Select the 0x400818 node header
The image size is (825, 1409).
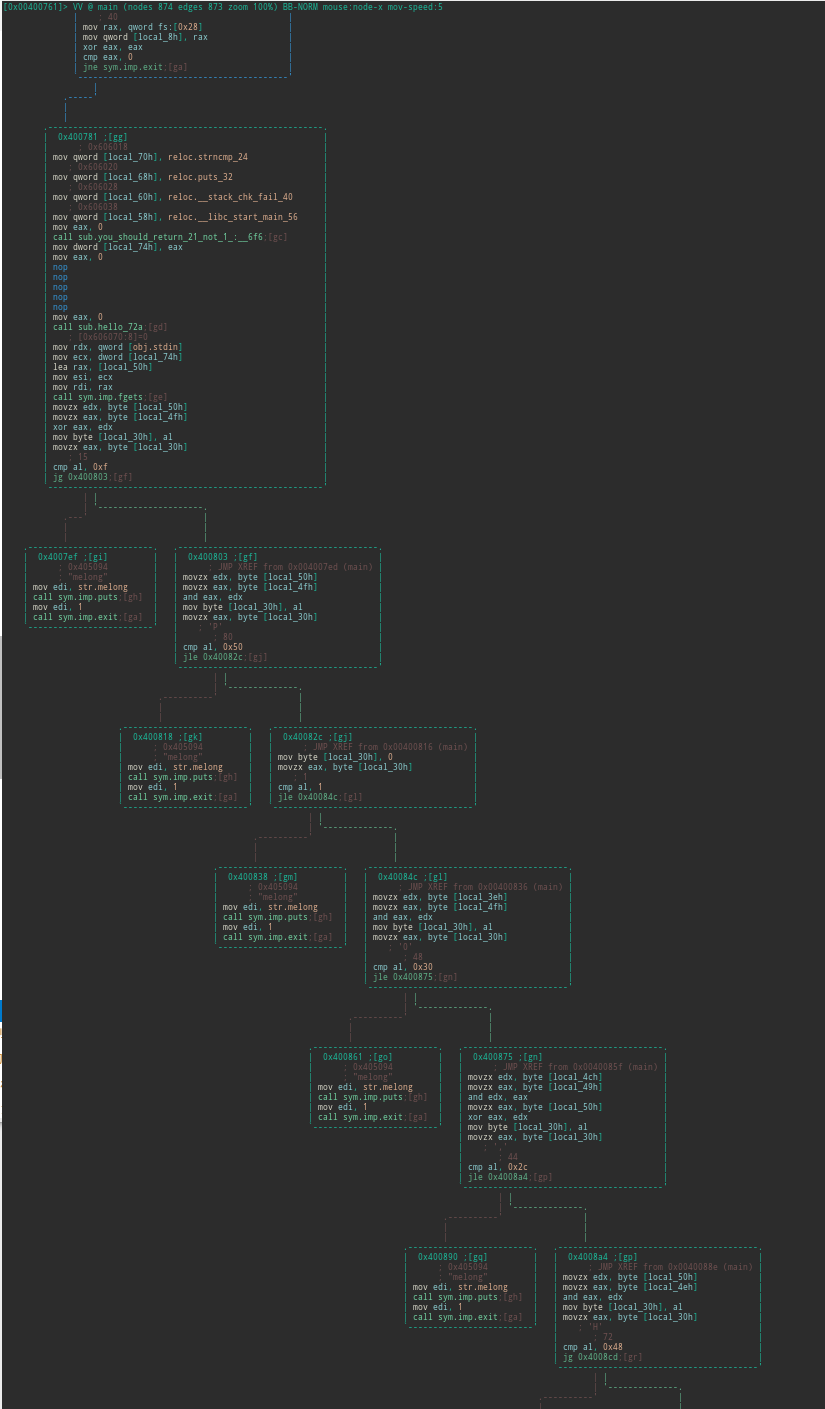(x=167, y=737)
